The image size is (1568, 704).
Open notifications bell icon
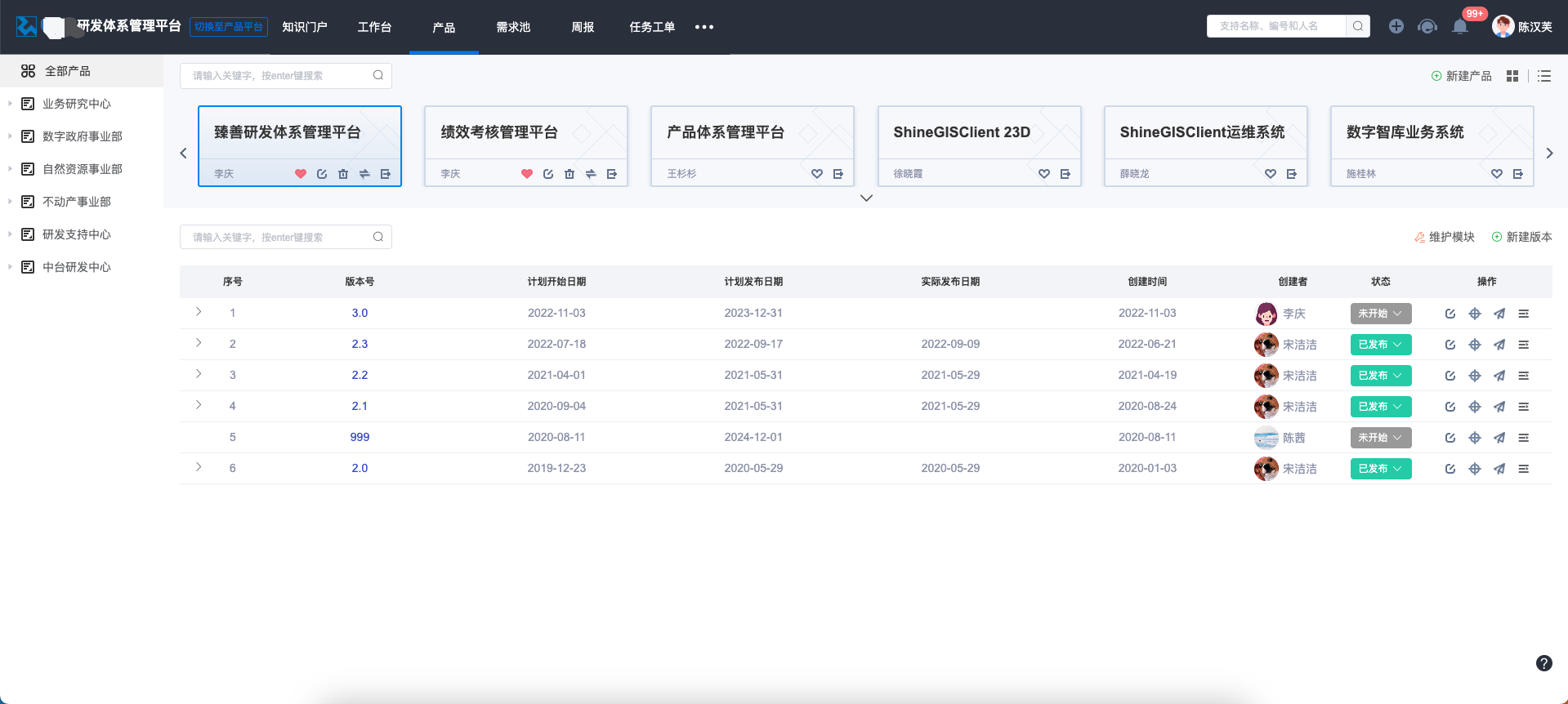(1460, 27)
